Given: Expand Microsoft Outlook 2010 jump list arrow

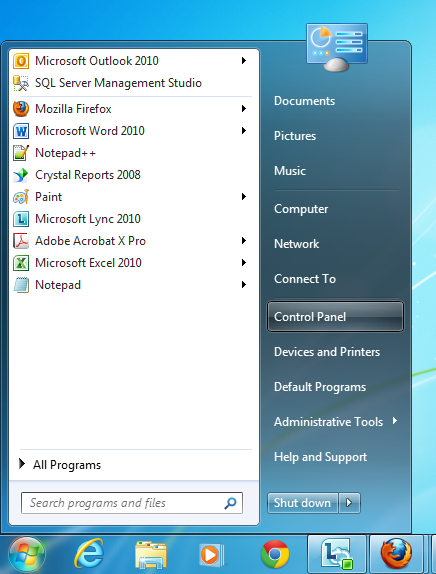Looking at the screenshot, I should click(244, 61).
